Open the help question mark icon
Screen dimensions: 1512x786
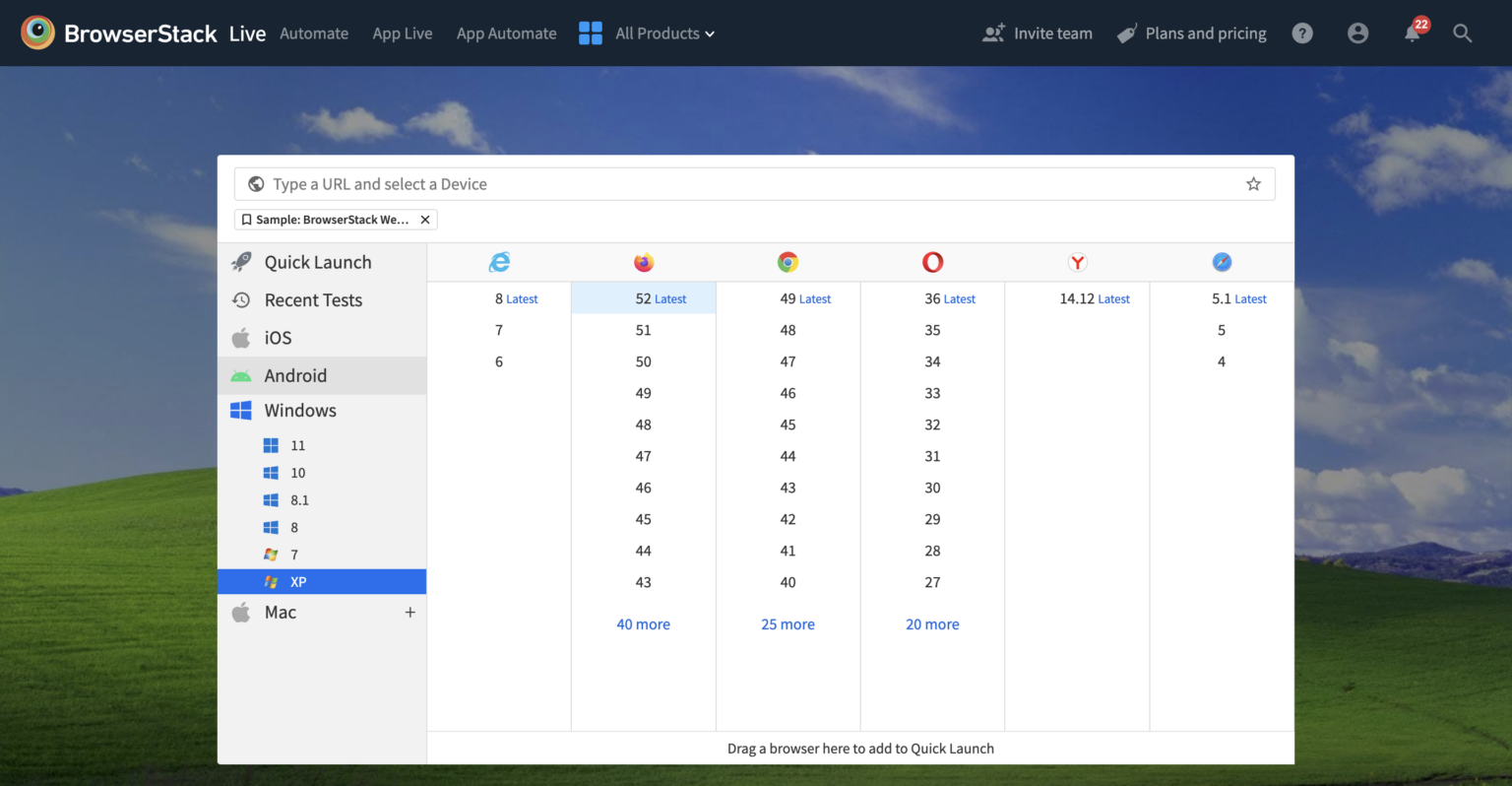click(x=1302, y=33)
